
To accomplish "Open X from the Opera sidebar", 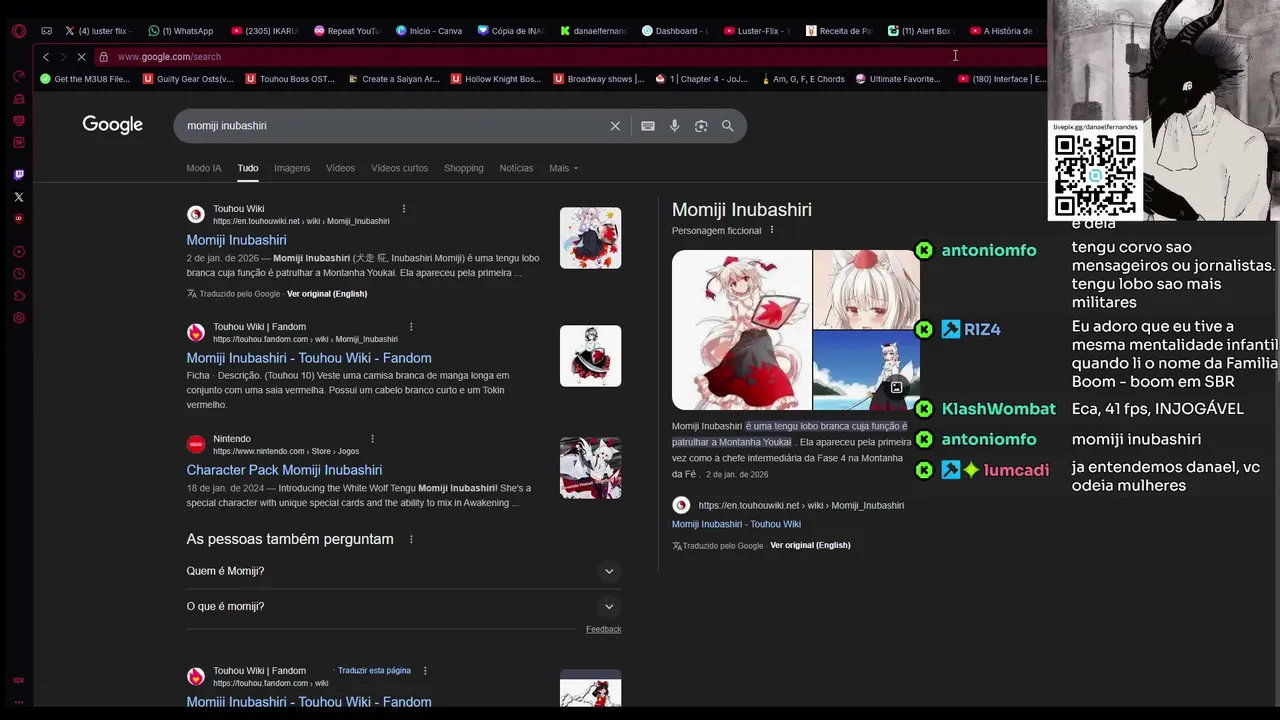I will [18, 197].
